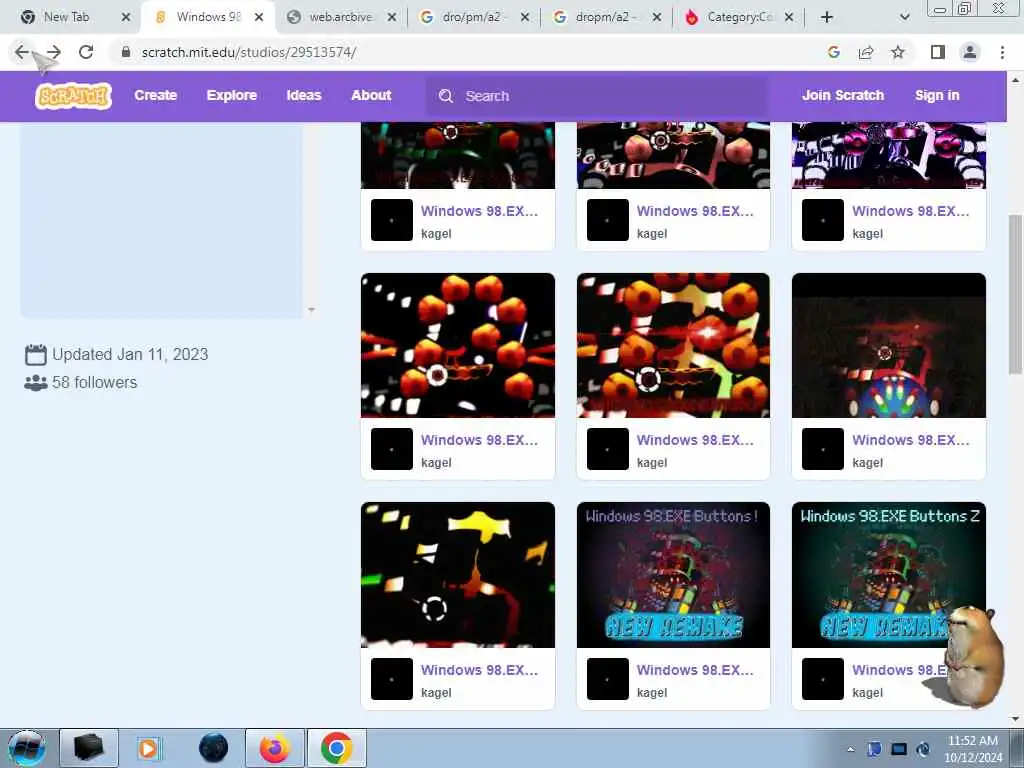This screenshot has width=1024, height=768.
Task: Open the Explore menu item
Action: tap(232, 95)
